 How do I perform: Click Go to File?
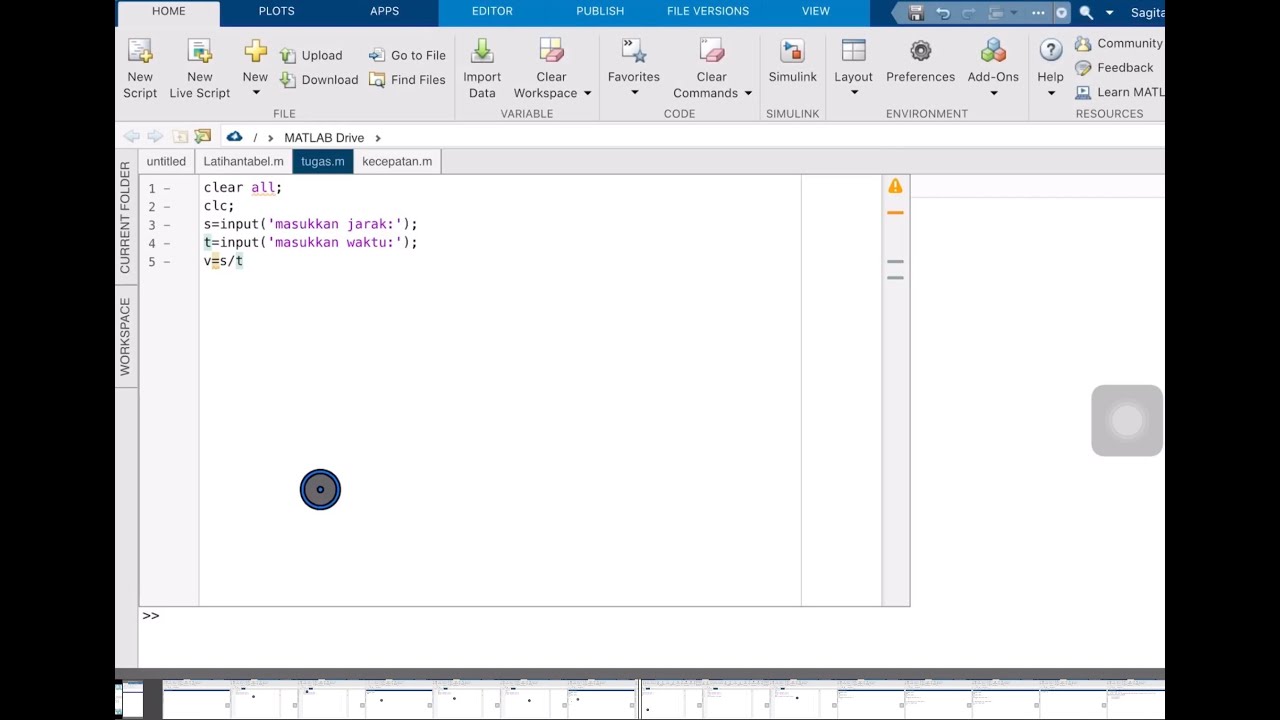pyautogui.click(x=407, y=55)
